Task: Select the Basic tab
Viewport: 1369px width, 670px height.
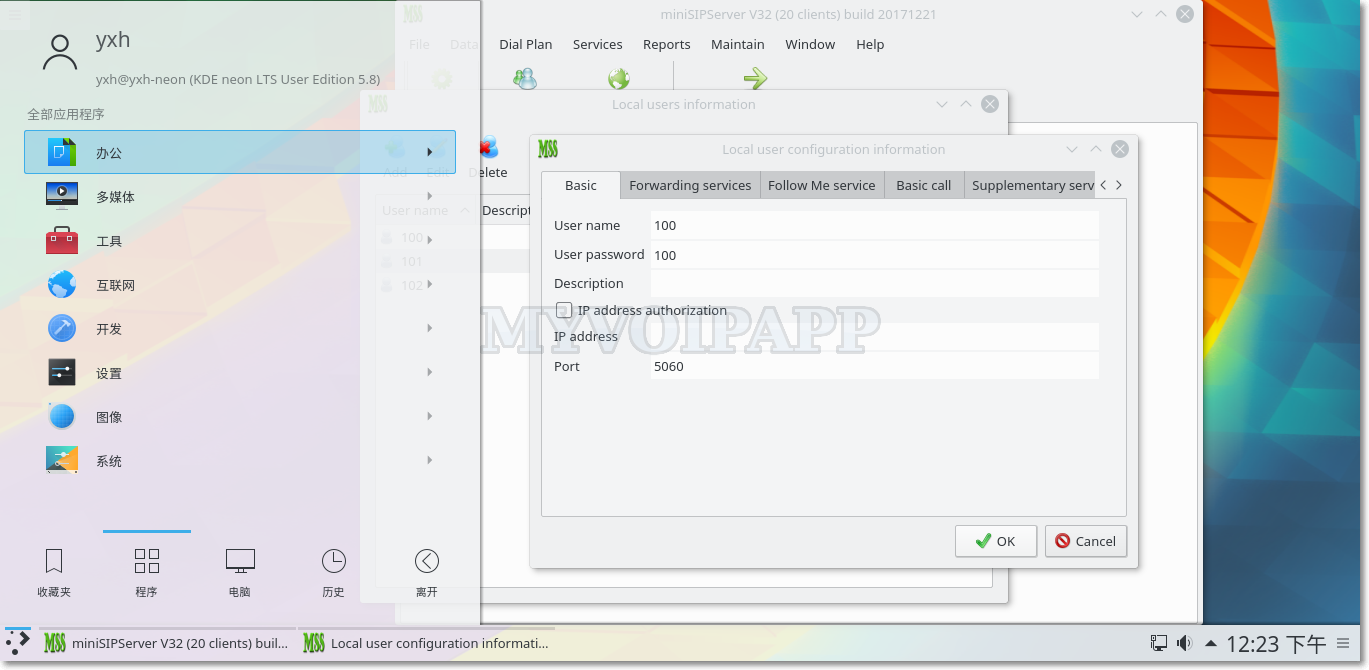Action: point(581,185)
